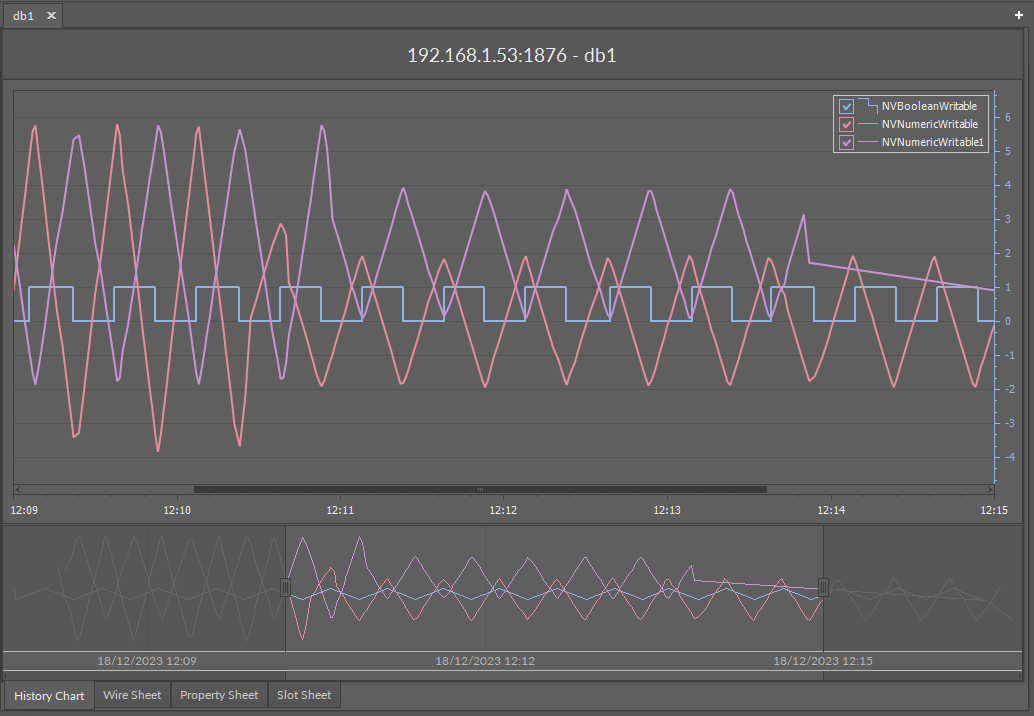
Task: Add a new tab with plus icon
Action: click(x=1019, y=16)
